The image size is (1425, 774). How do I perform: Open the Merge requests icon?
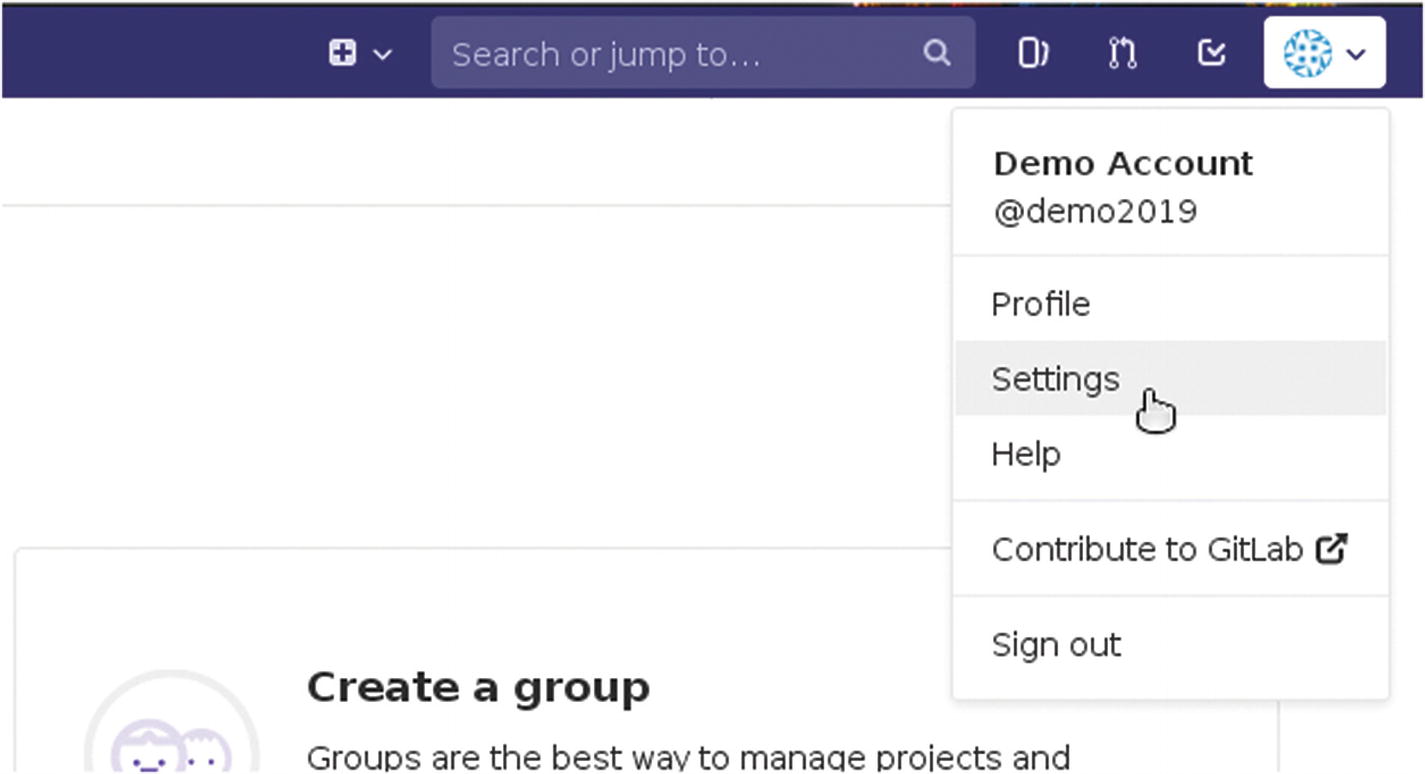coord(1122,53)
